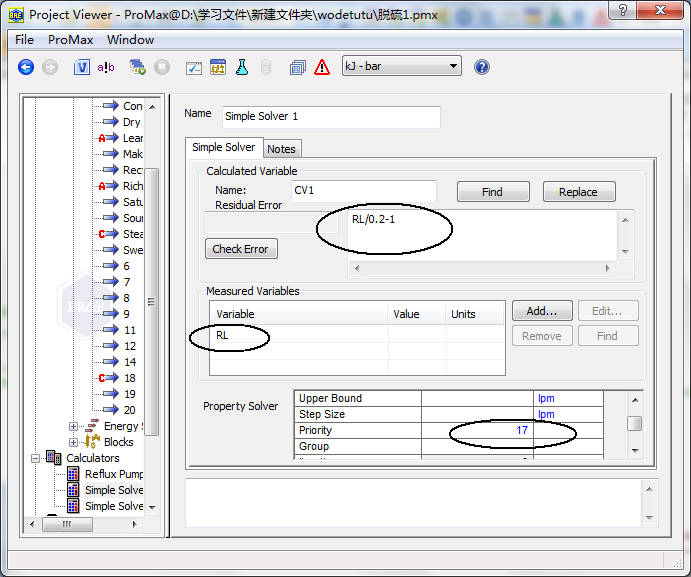
Task: Select stream 20 arrow icon
Action: tap(110, 410)
